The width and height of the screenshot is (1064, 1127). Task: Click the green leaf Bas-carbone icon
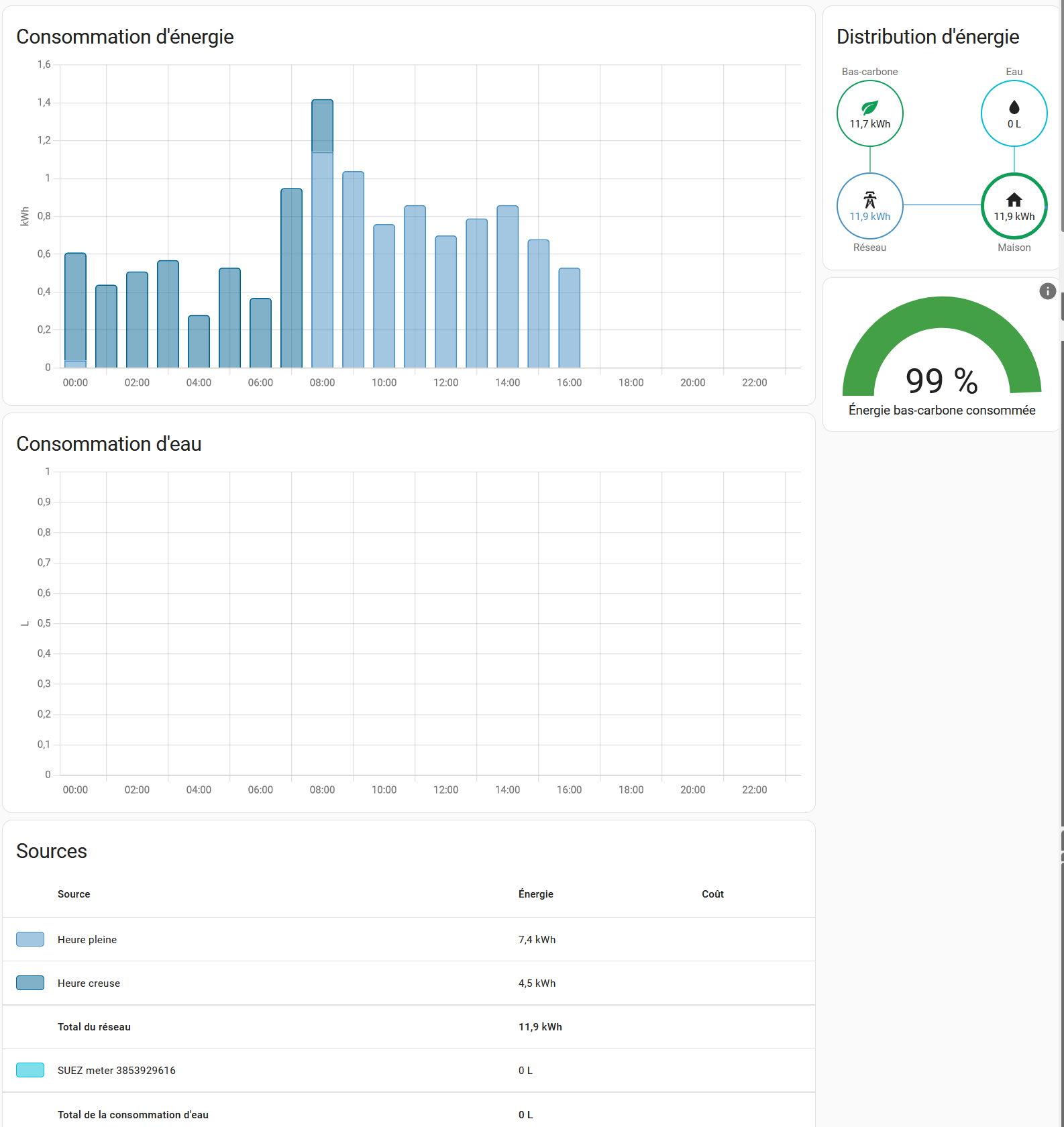coord(869,107)
